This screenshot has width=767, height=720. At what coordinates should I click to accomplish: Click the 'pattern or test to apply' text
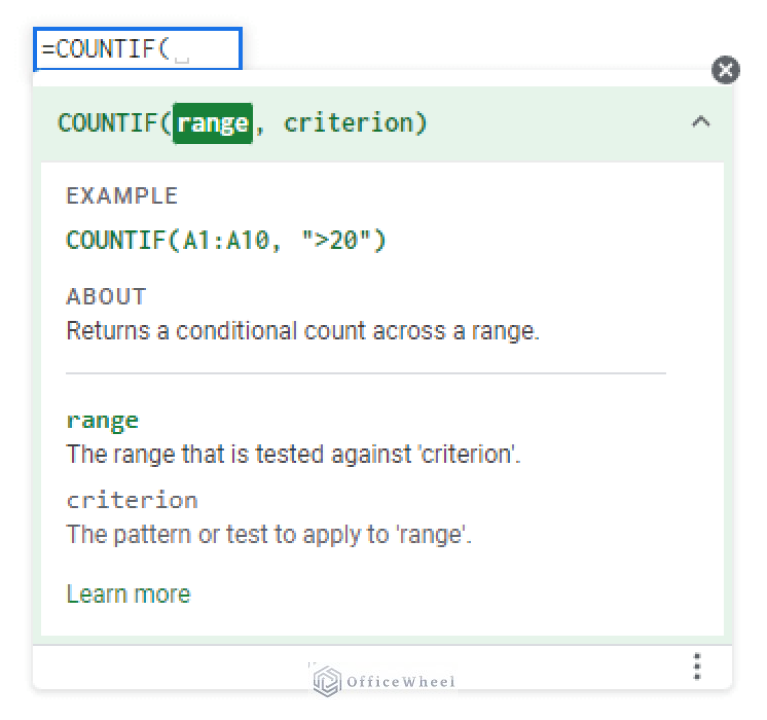[x=268, y=534]
